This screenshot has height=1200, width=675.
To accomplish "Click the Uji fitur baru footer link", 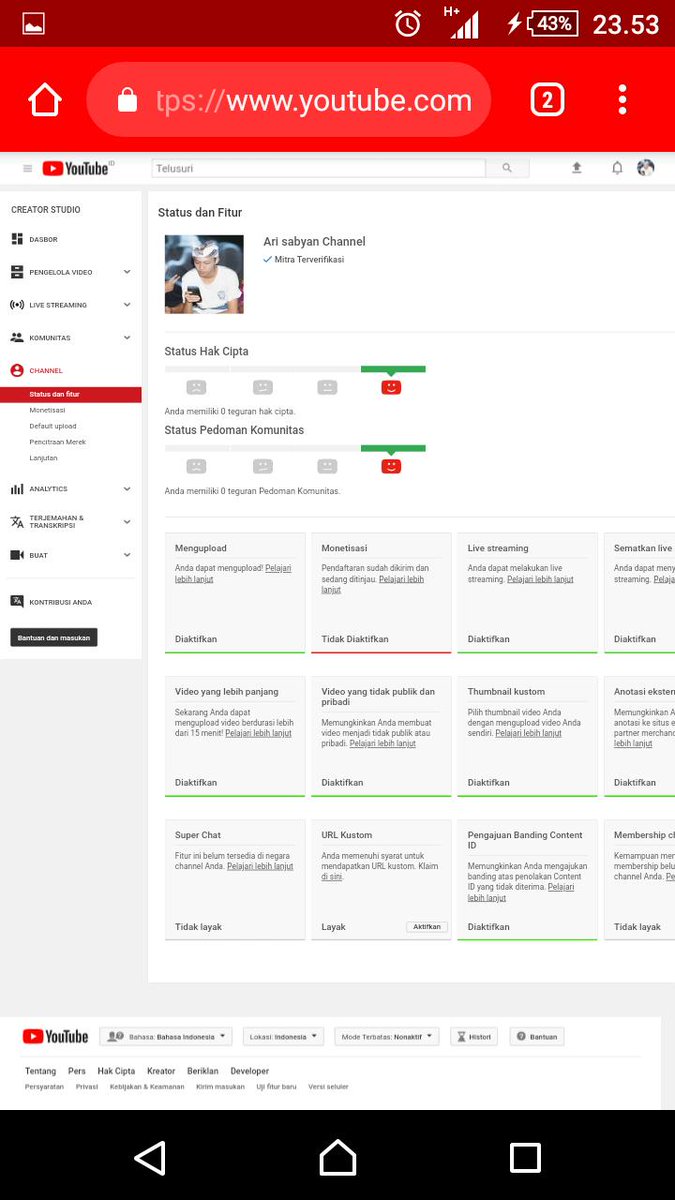I will click(276, 1087).
